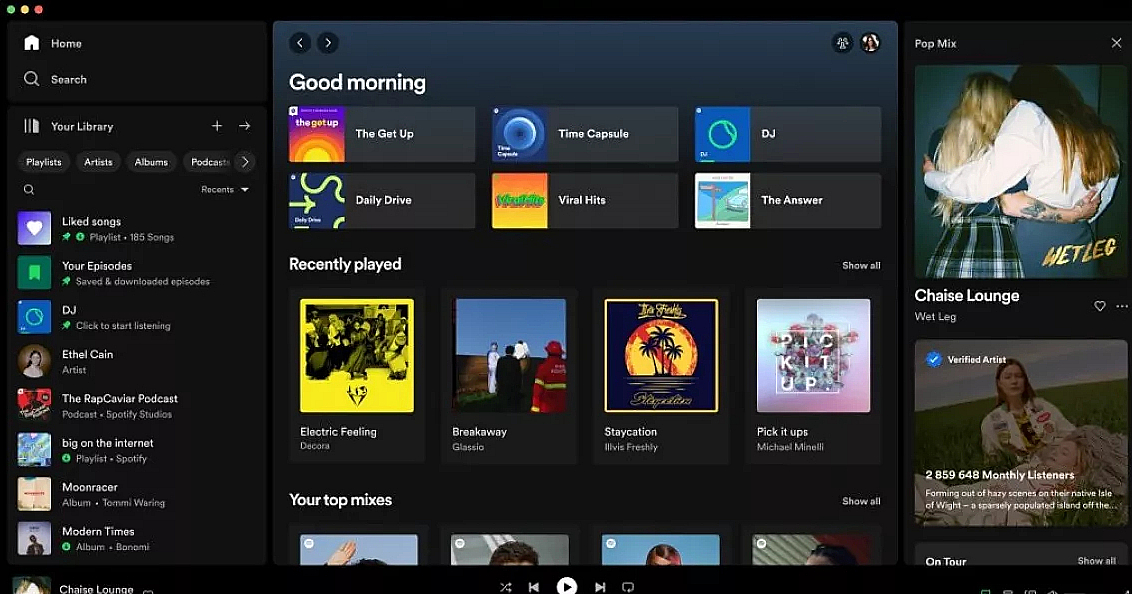Open Staycation album cover
Image resolution: width=1132 pixels, height=594 pixels.
[x=661, y=356]
